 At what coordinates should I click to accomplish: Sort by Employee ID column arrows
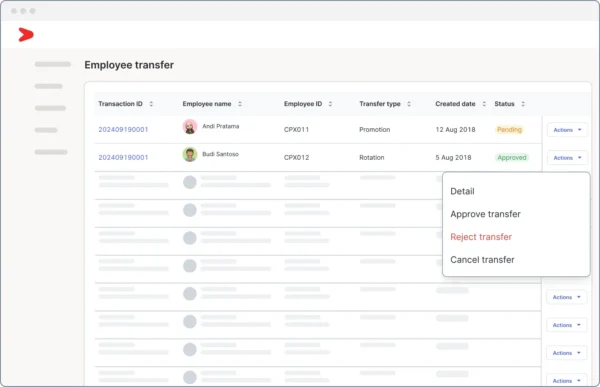point(330,104)
